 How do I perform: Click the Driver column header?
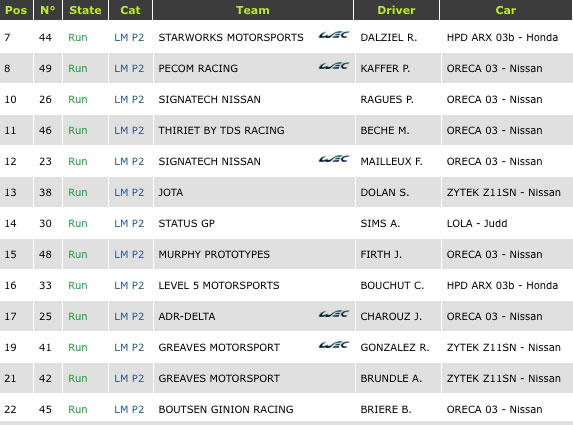[396, 10]
